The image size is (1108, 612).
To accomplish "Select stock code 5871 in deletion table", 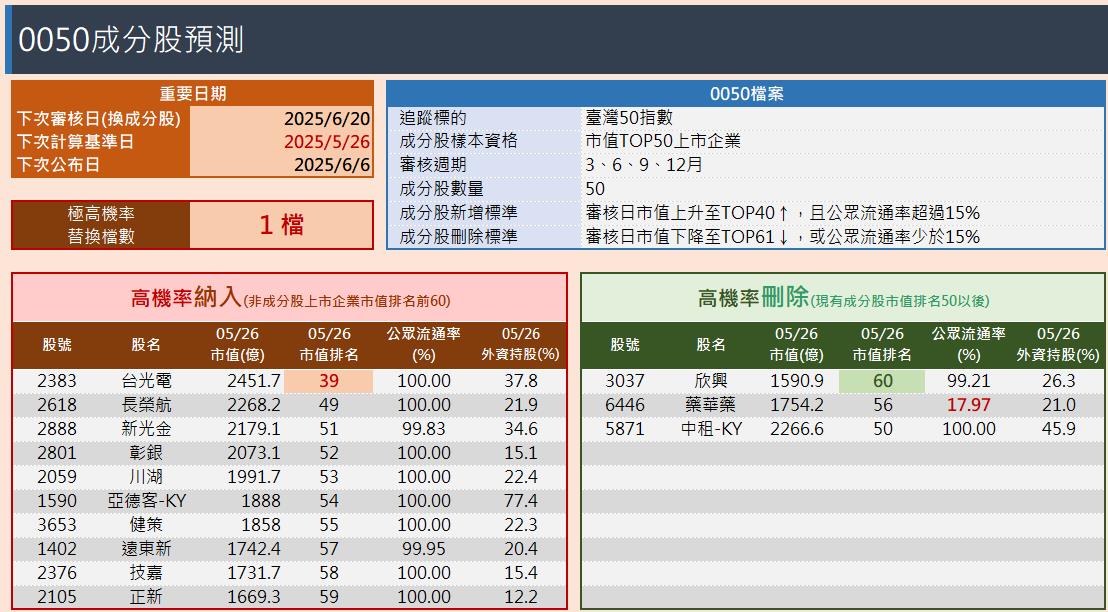I will click(625, 429).
